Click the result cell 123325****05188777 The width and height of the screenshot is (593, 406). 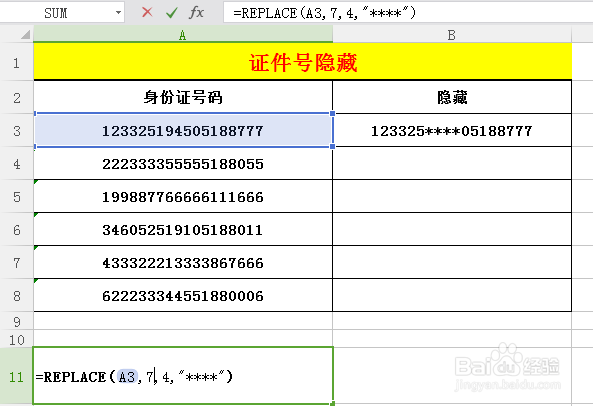[452, 131]
